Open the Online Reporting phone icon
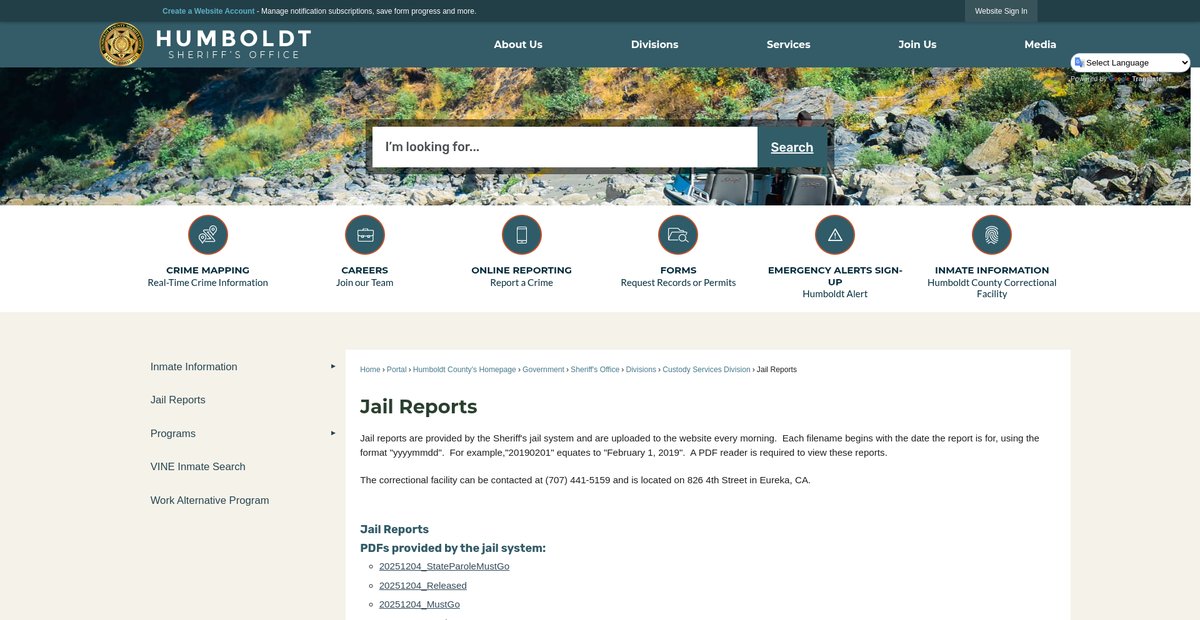Viewport: 1200px width, 620px height. point(521,235)
